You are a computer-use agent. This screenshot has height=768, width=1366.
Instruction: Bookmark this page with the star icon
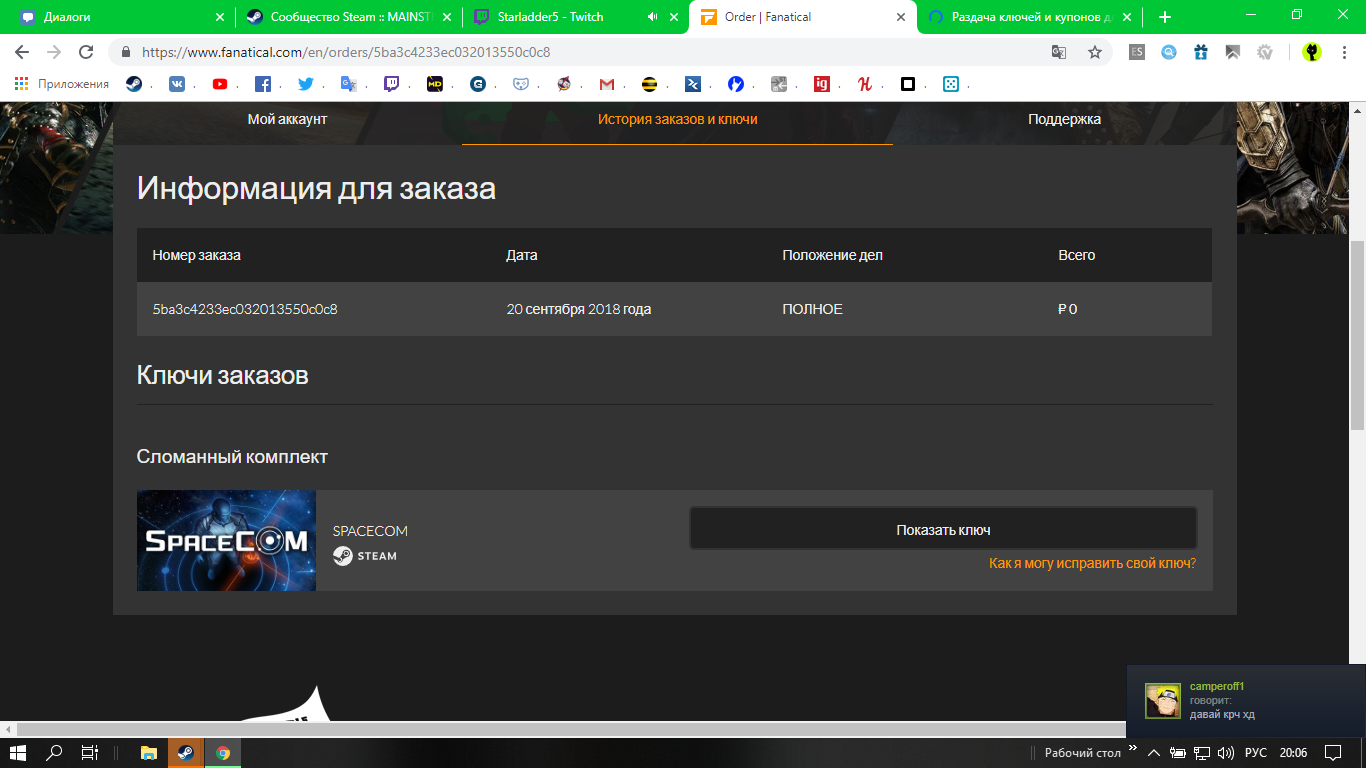pos(1095,52)
